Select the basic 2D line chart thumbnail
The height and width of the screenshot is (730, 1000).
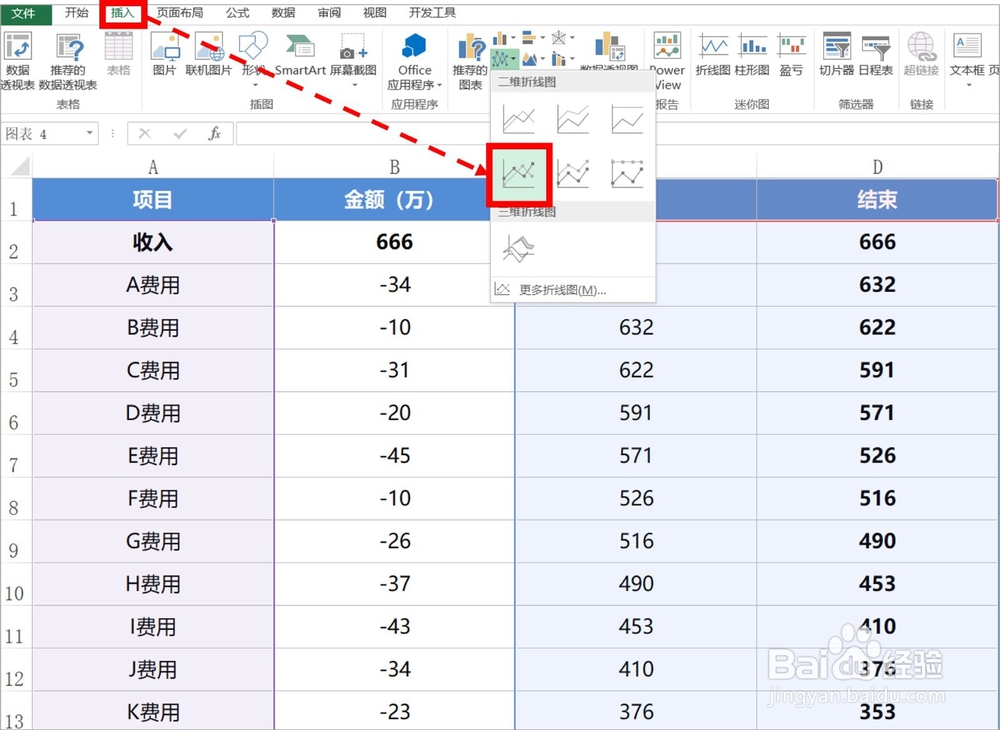coord(518,119)
